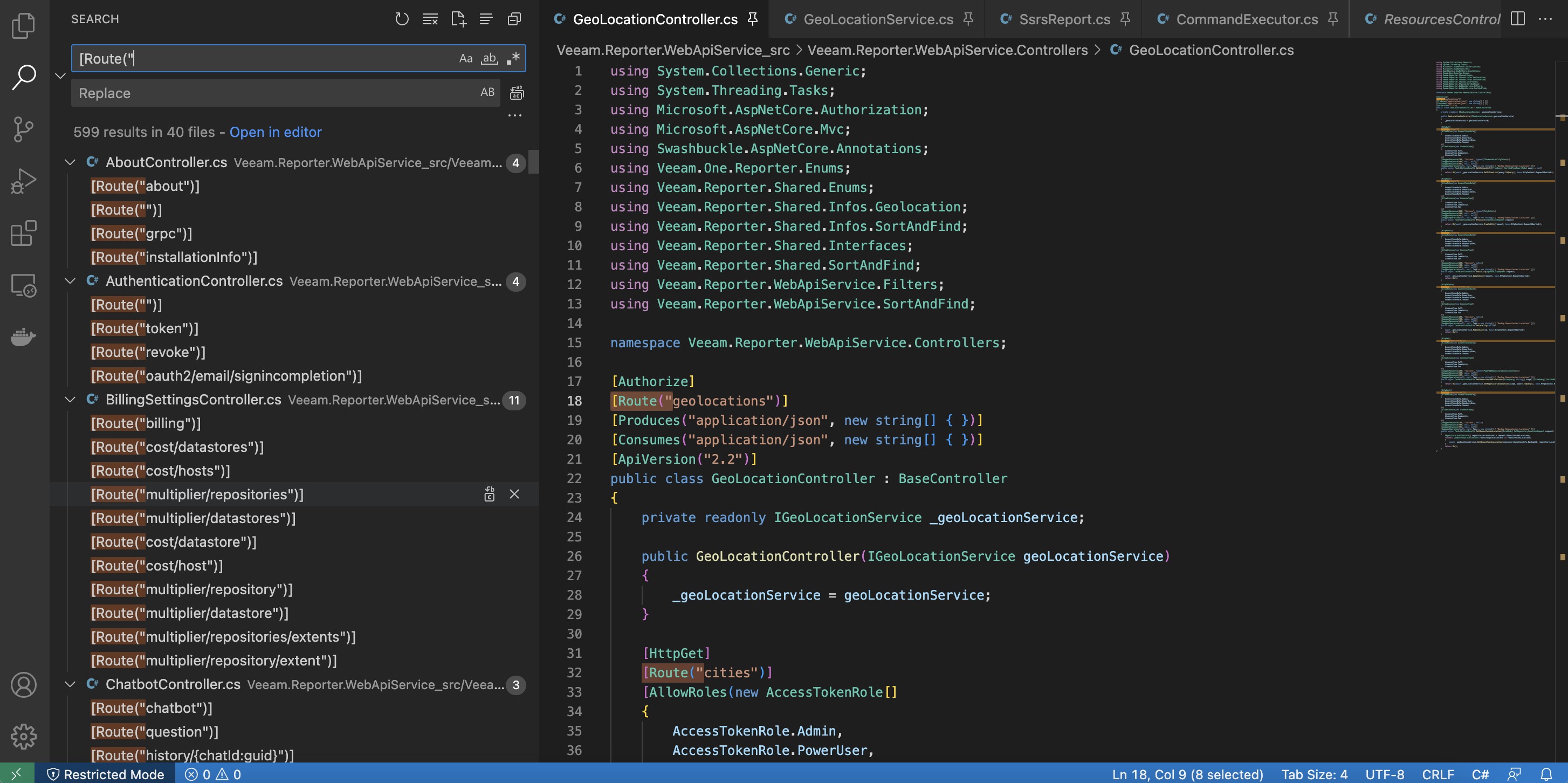Open the Run and Debug view
1568x783 pixels.
tap(24, 181)
